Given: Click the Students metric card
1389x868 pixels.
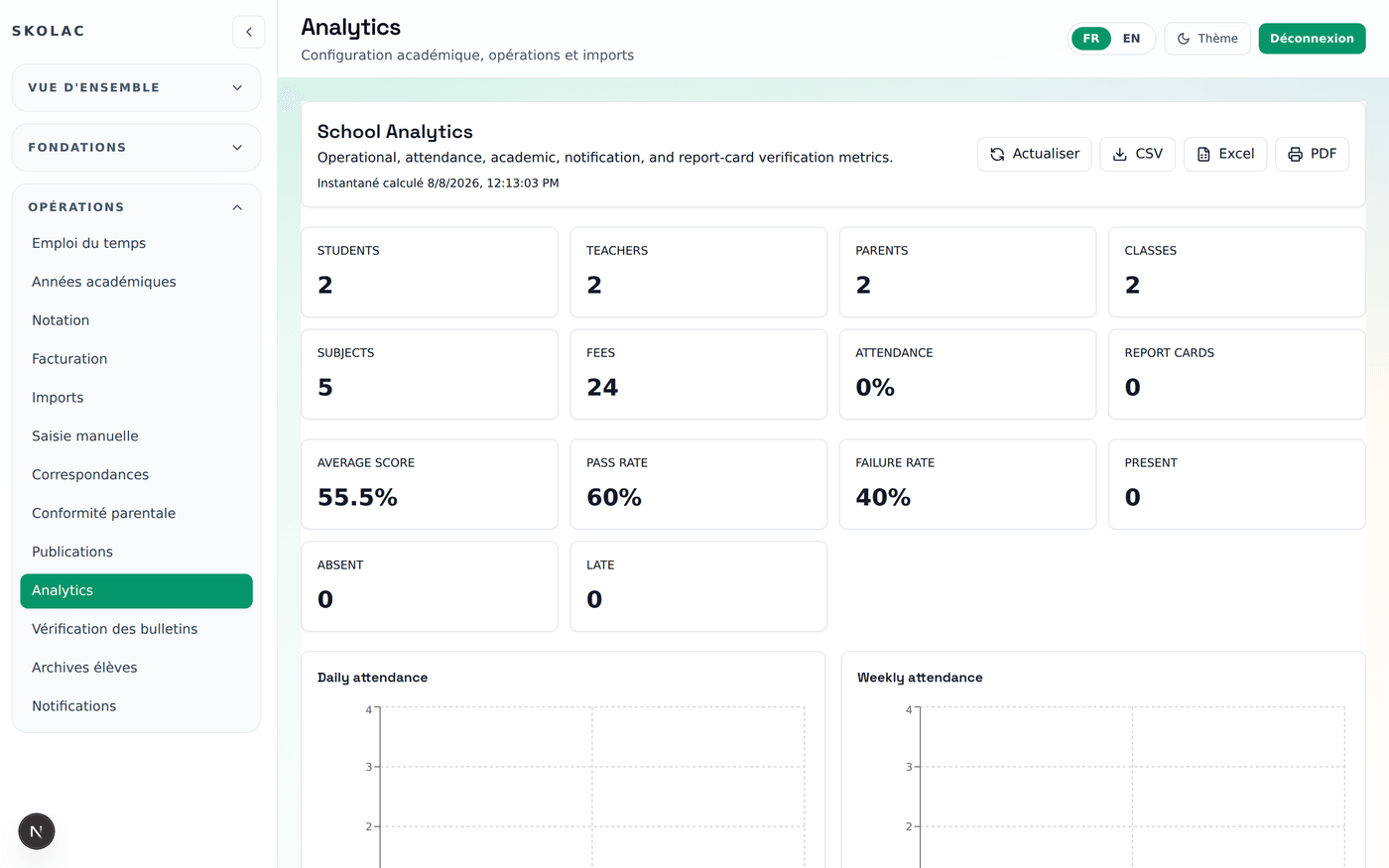Looking at the screenshot, I should [430, 272].
